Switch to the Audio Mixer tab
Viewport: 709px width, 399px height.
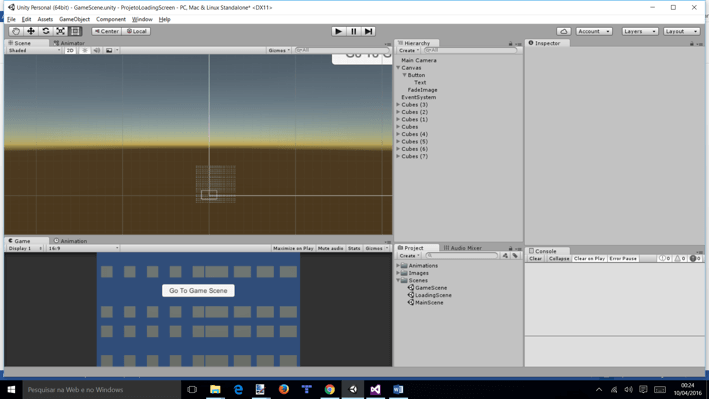click(463, 248)
